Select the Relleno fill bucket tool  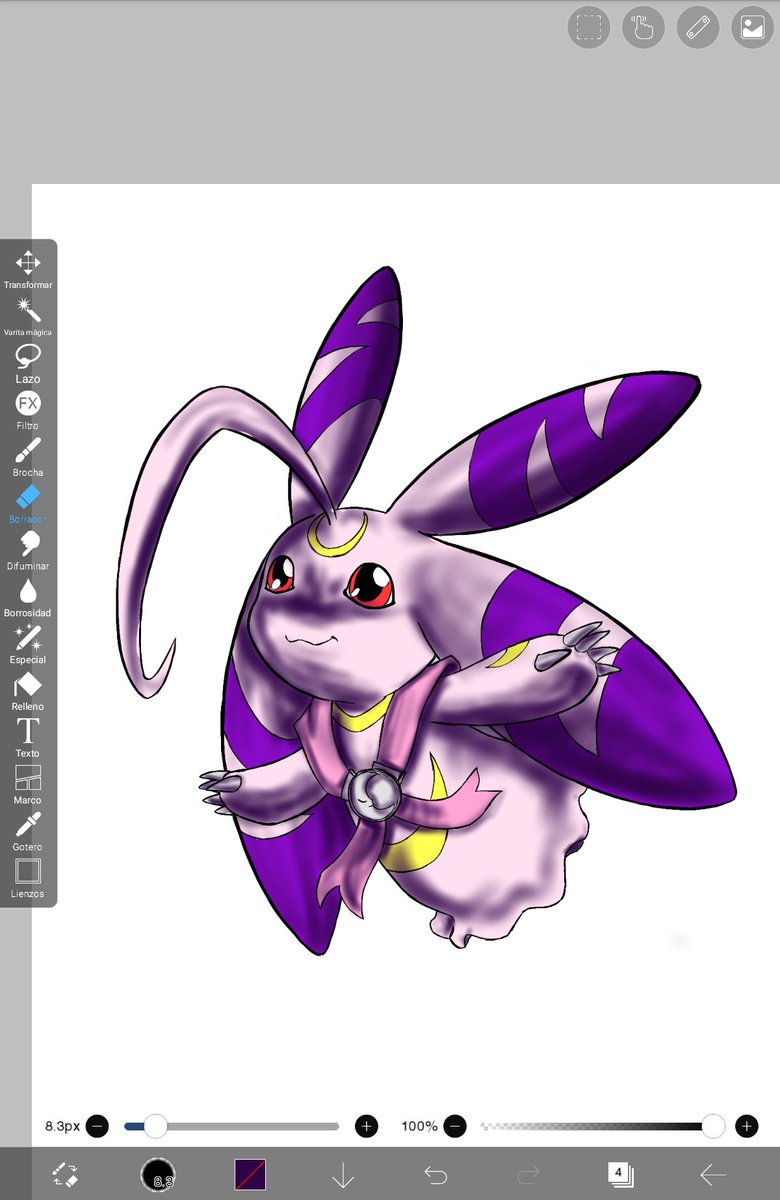click(x=28, y=692)
